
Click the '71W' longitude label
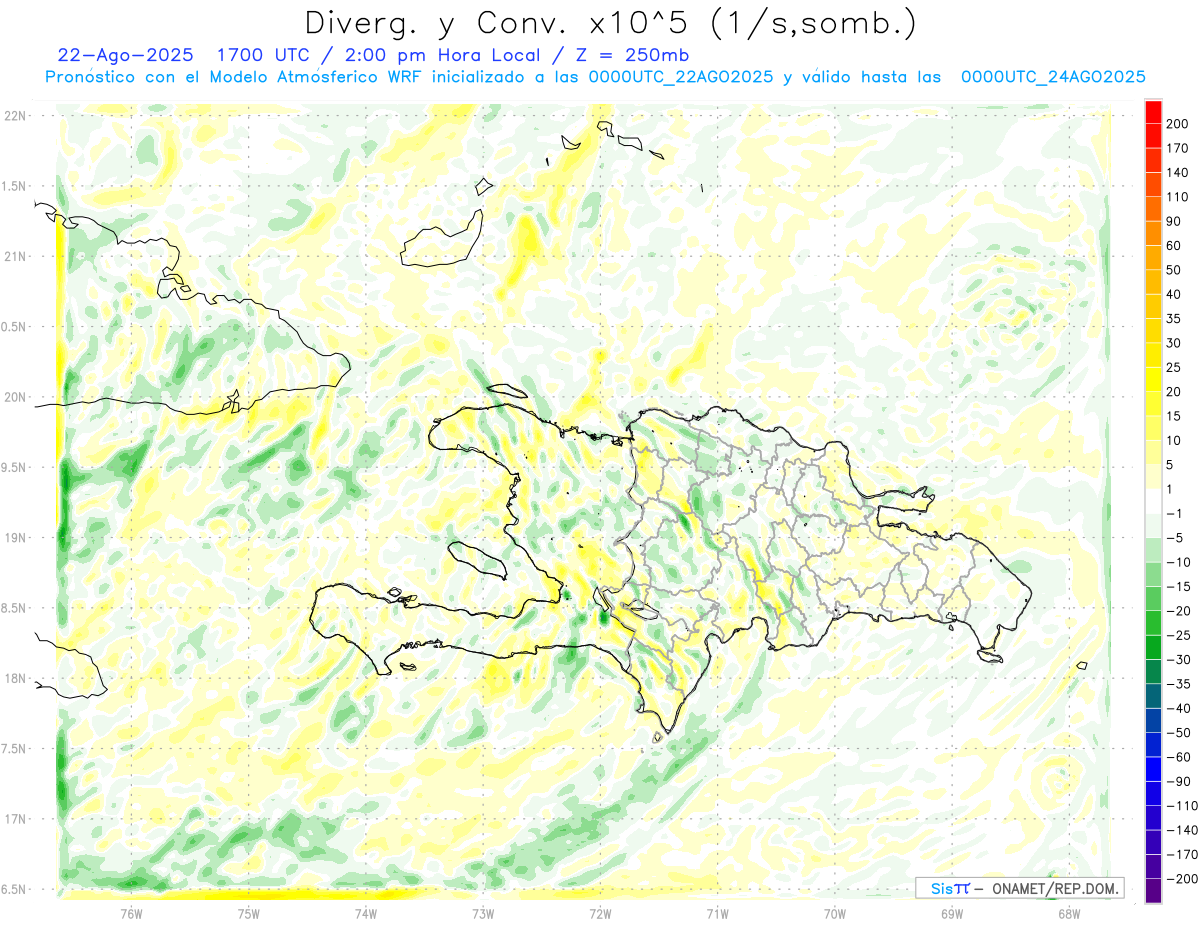(717, 913)
